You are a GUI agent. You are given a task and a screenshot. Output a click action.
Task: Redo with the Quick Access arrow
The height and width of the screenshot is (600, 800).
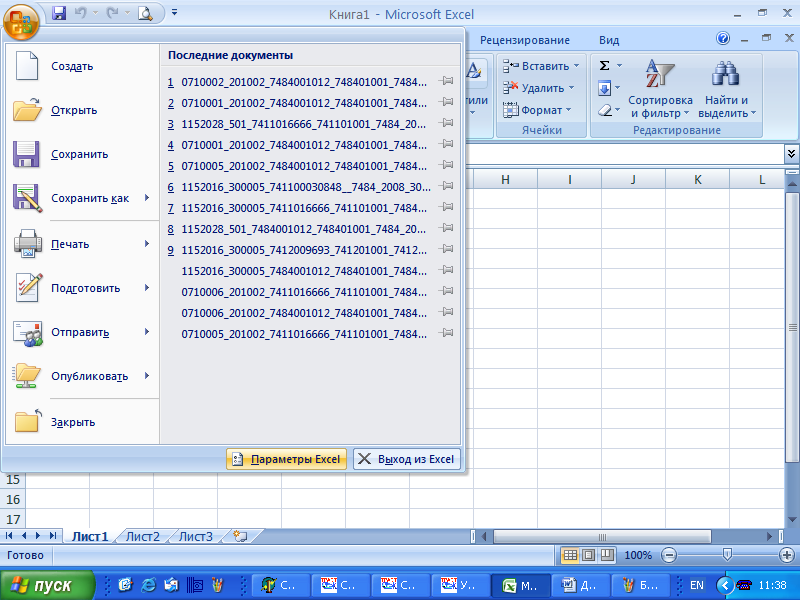tap(112, 13)
